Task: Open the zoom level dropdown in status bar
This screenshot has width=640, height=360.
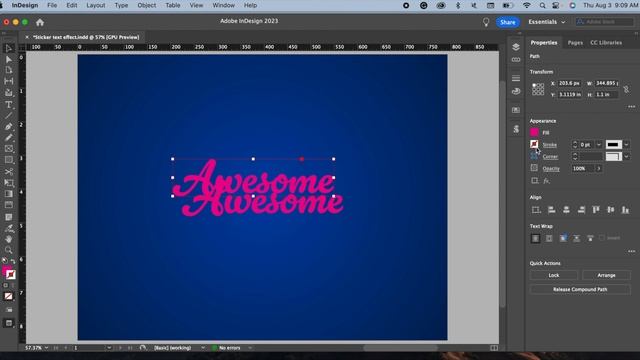Action: (46, 348)
